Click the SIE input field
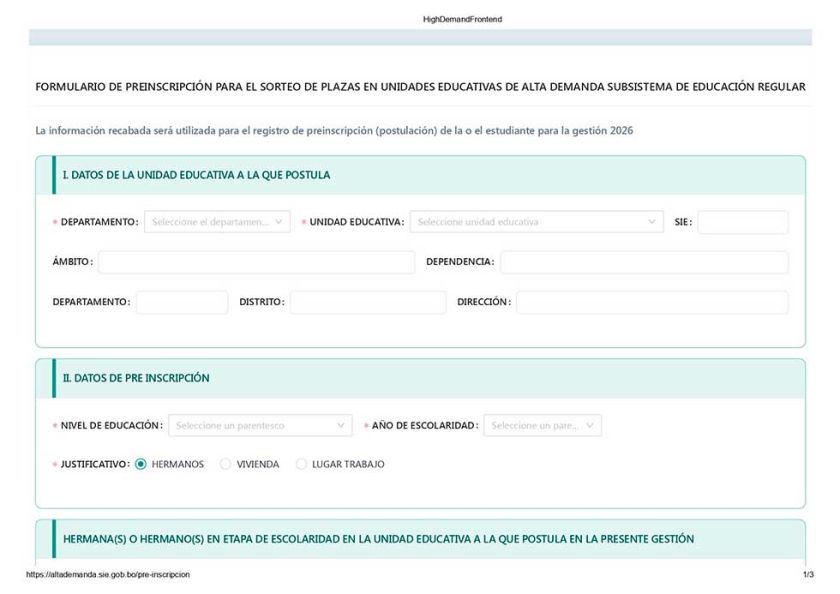Viewport: 840px width, 594px height. click(742, 222)
